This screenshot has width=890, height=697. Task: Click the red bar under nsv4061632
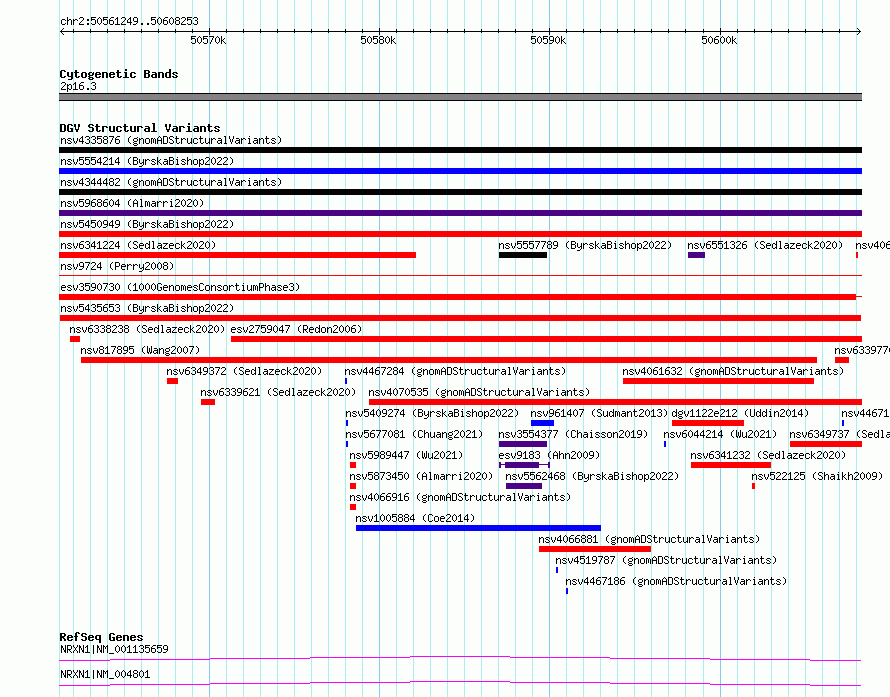click(x=718, y=381)
